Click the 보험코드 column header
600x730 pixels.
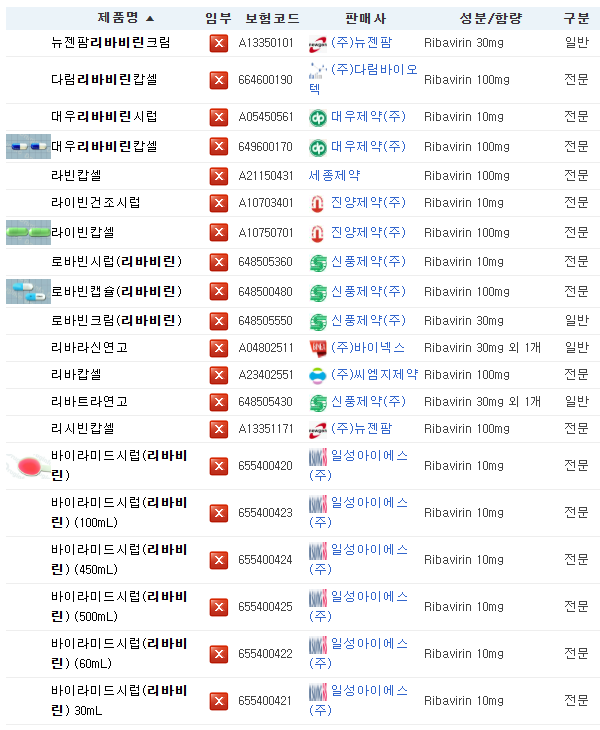point(272,19)
